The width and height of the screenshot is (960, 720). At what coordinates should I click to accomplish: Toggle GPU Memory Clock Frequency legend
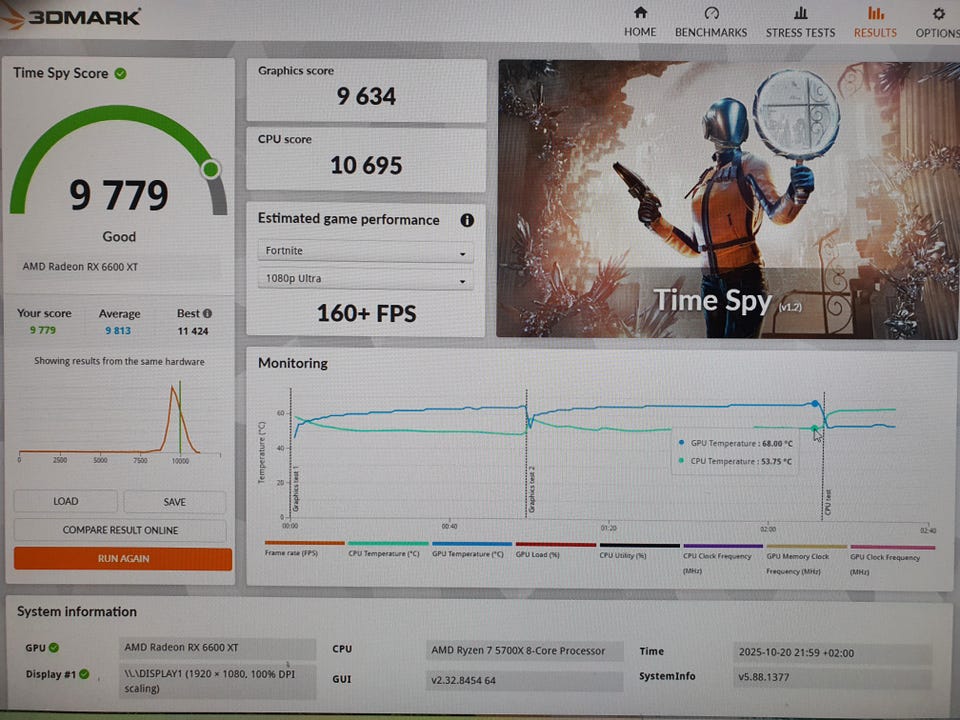[x=806, y=559]
